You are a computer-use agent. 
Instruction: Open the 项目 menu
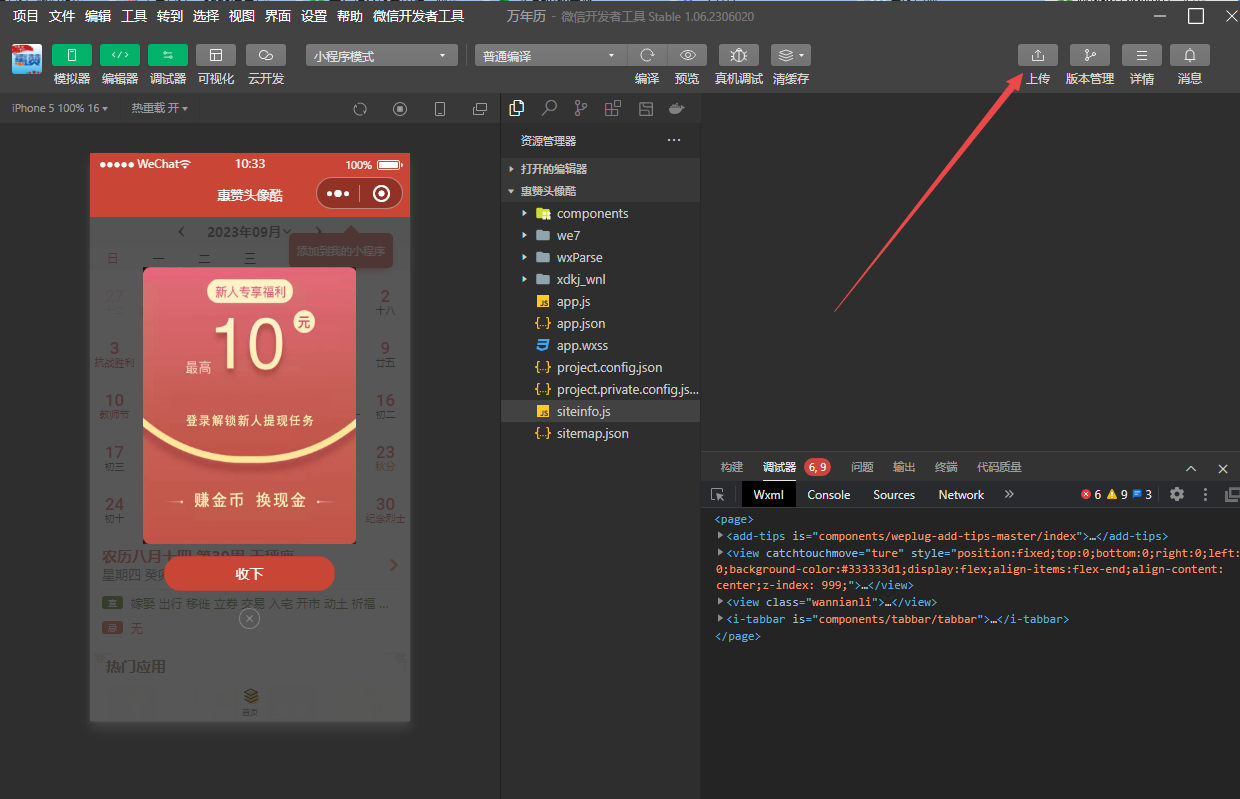click(x=25, y=16)
